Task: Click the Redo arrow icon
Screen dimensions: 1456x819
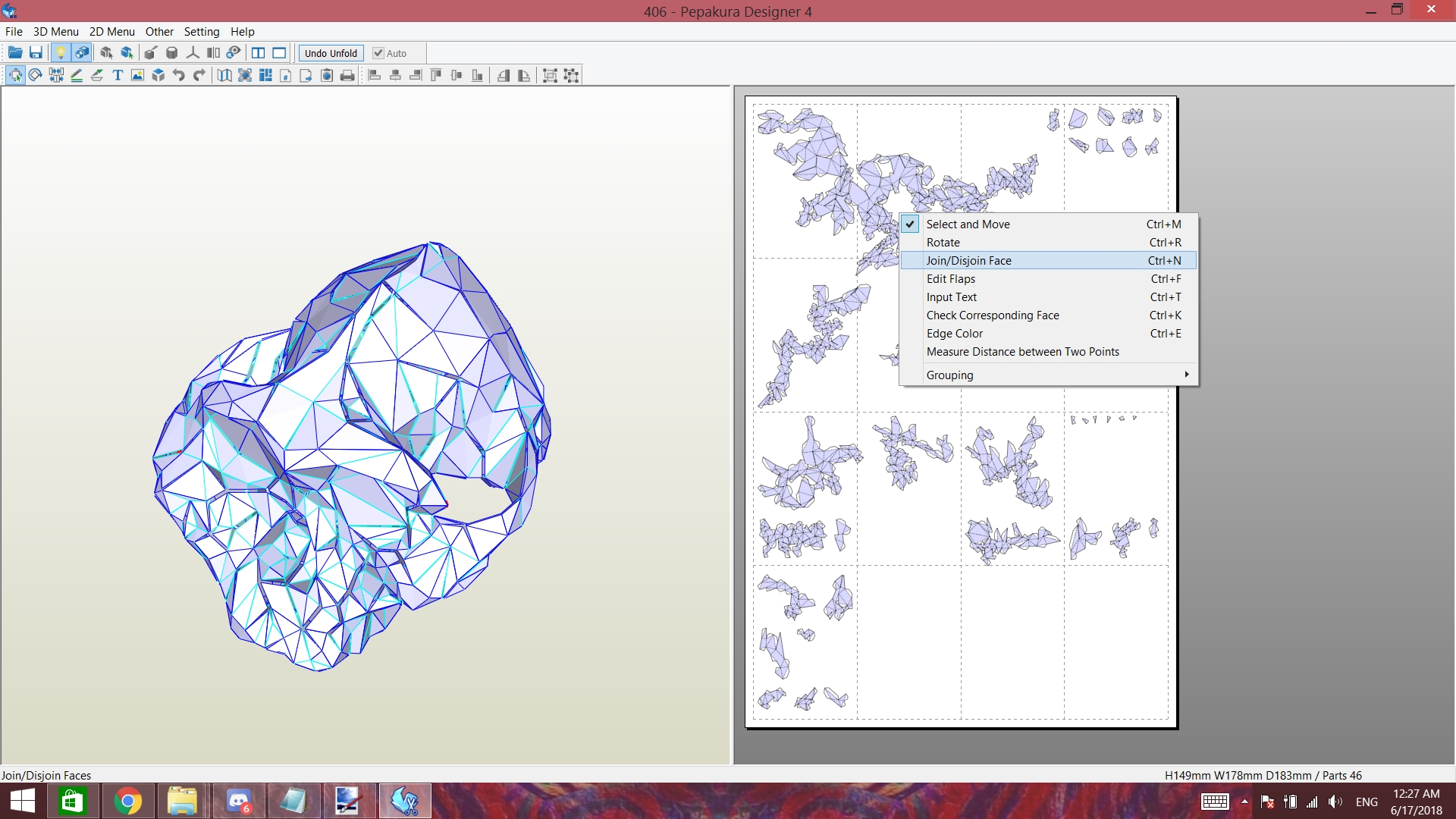Action: (x=199, y=75)
